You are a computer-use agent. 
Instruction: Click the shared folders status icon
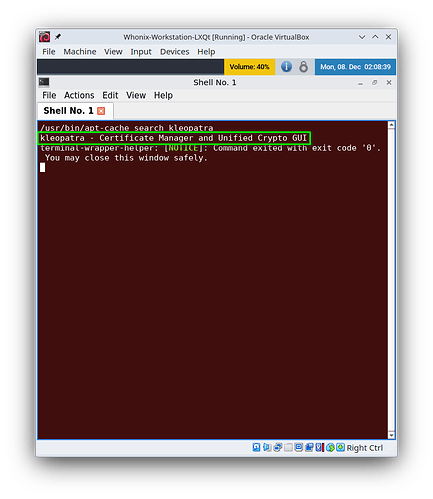309,447
